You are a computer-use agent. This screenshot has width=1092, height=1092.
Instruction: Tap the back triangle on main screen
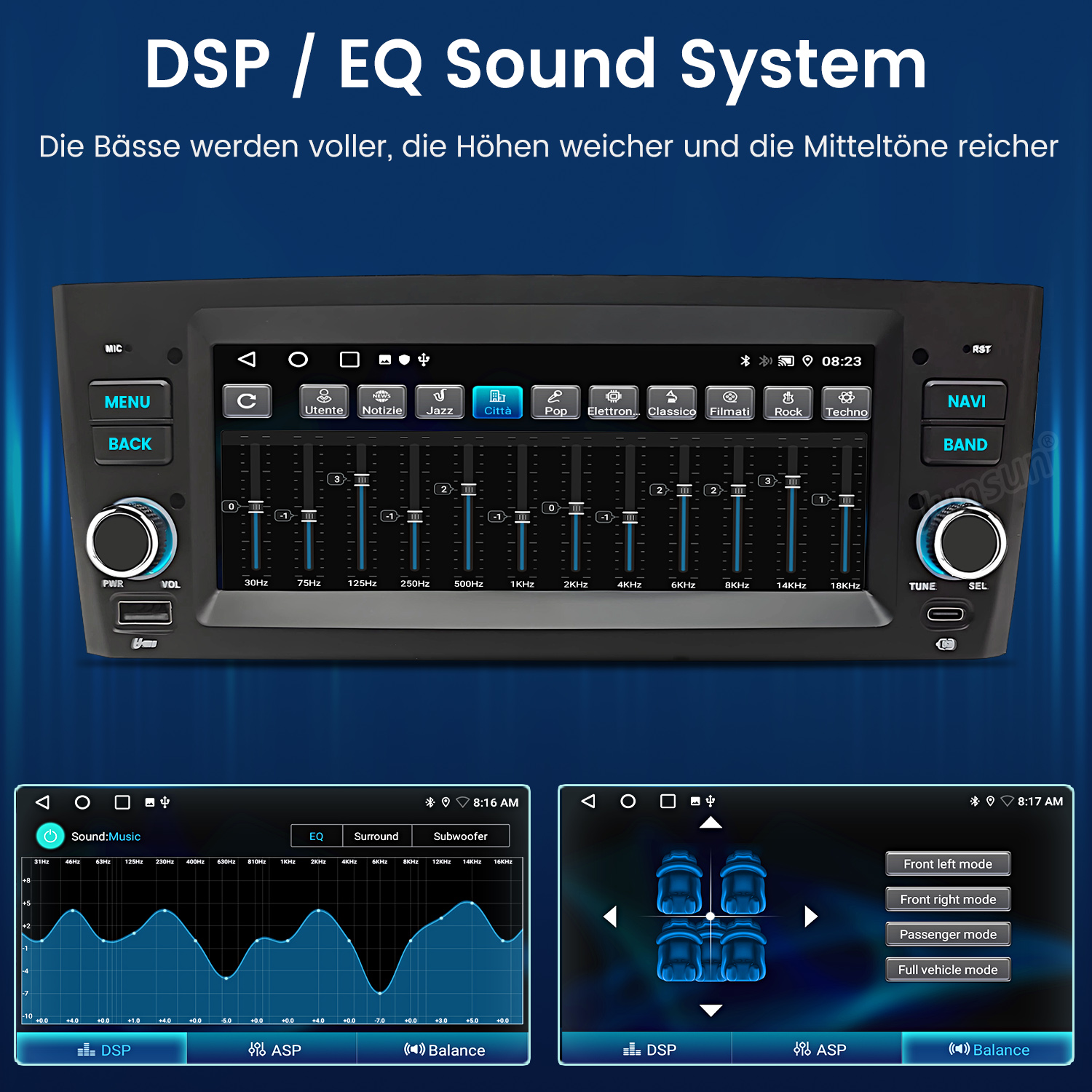click(247, 359)
